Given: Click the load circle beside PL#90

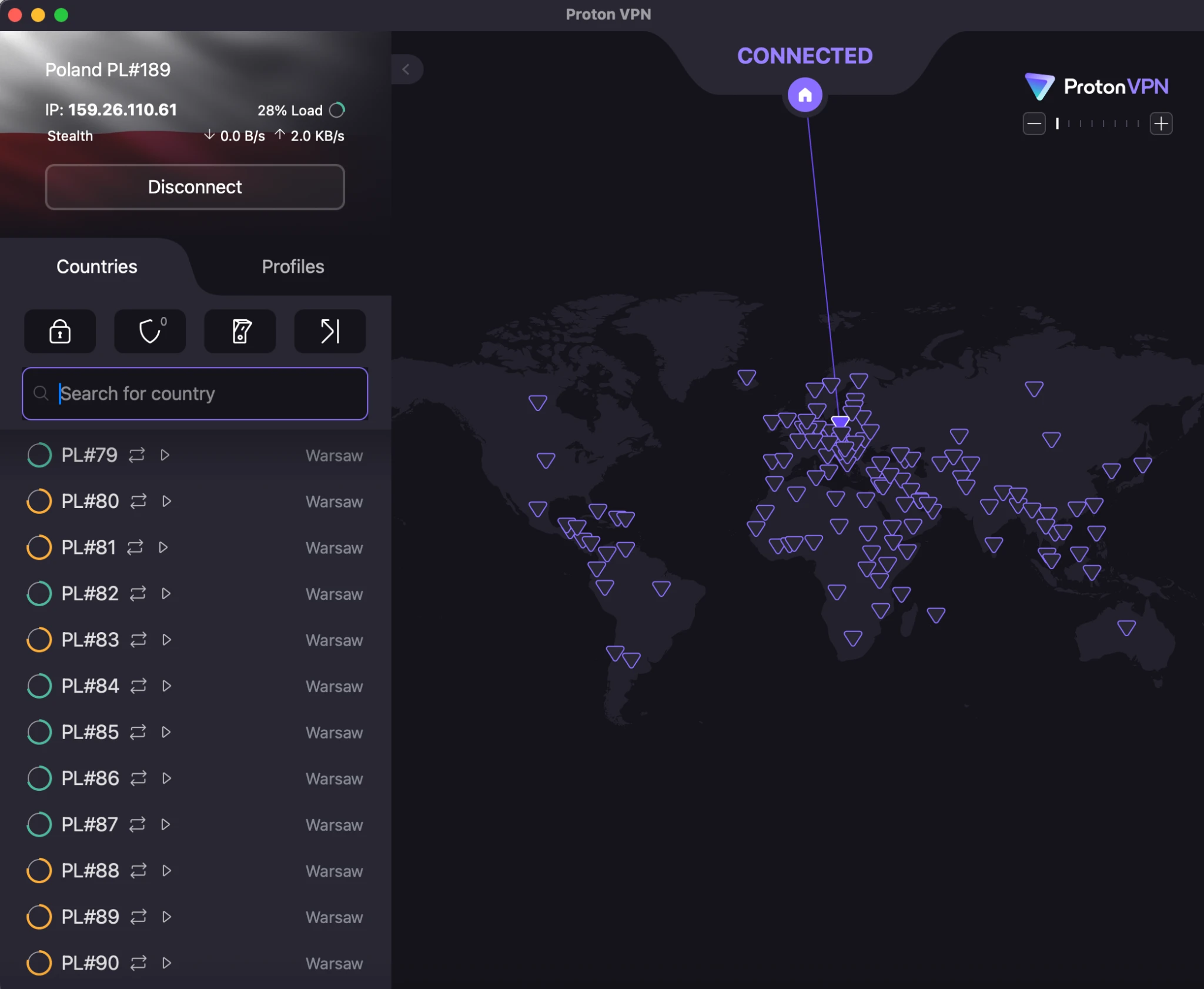Looking at the screenshot, I should [39, 963].
